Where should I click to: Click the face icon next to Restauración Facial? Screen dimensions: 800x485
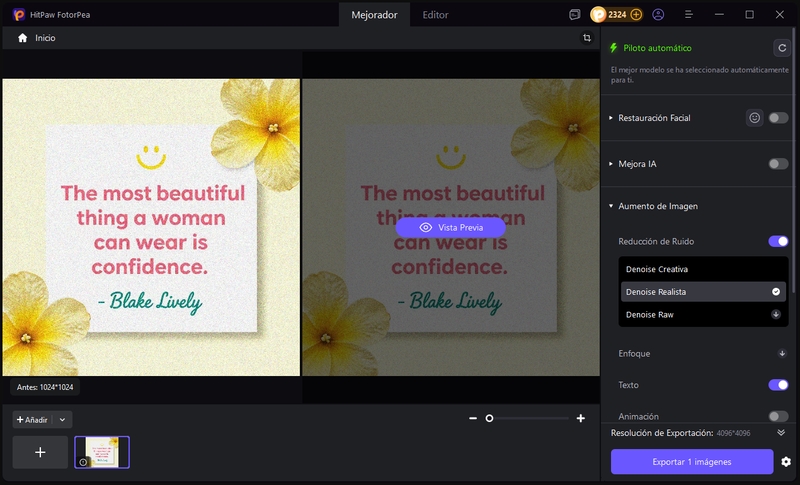[755, 118]
